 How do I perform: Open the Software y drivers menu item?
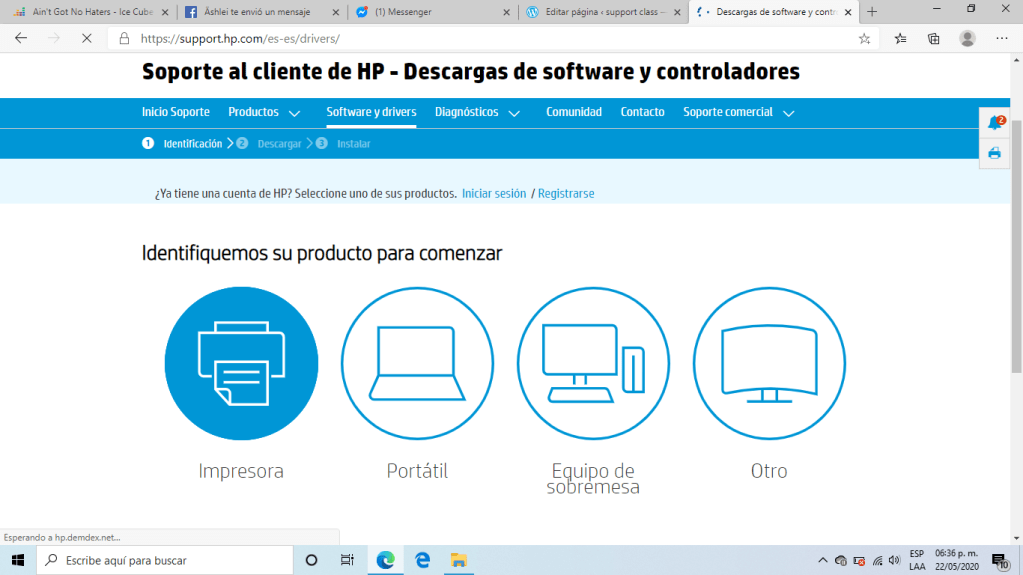[371, 112]
